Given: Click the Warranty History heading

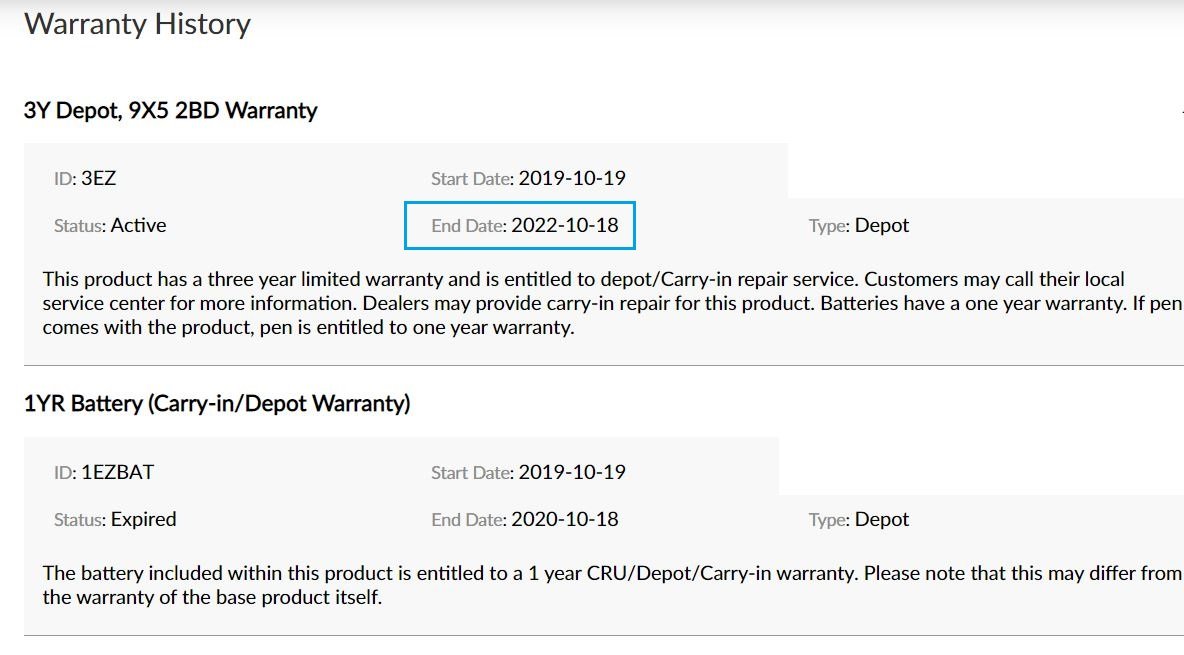Looking at the screenshot, I should point(137,23).
